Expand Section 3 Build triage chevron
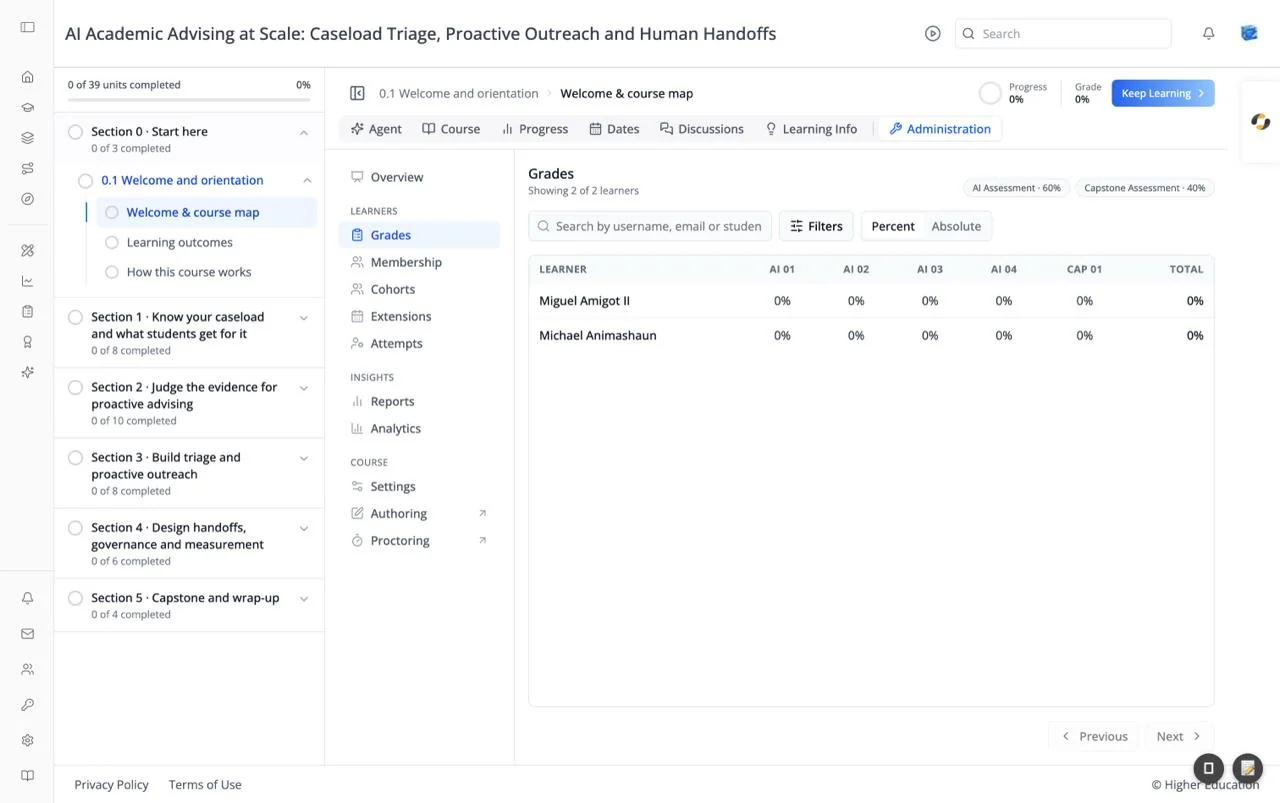Viewport: 1280px width, 803px height. [x=304, y=458]
